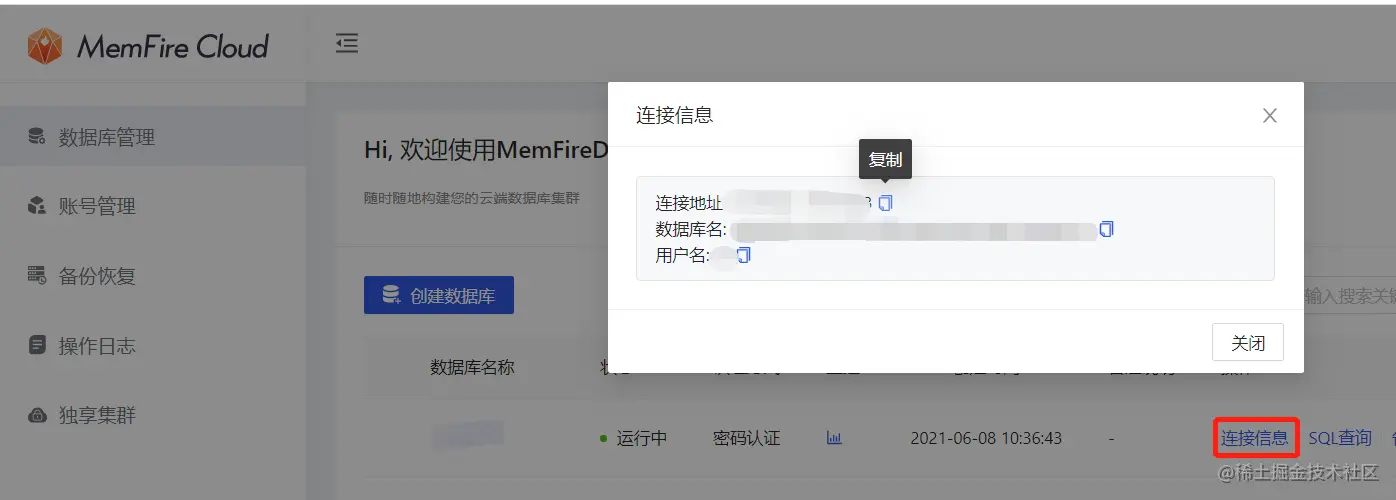Click the 备份恢复 server icon
The image size is (1396, 500).
coord(37,275)
